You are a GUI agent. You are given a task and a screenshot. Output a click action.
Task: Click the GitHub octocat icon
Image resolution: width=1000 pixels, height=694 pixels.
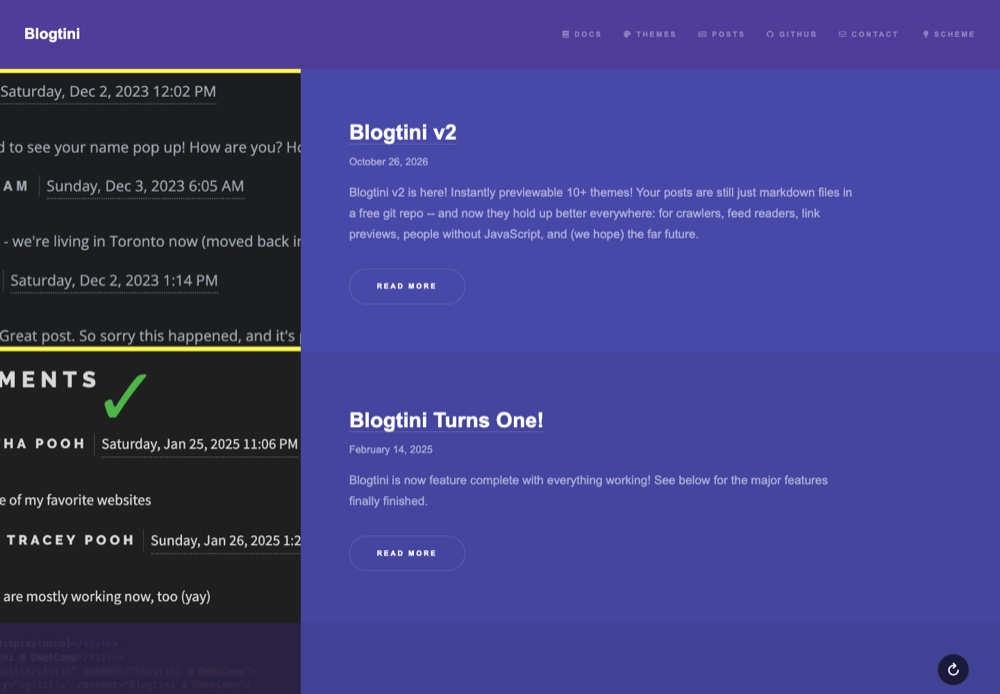(x=770, y=34)
